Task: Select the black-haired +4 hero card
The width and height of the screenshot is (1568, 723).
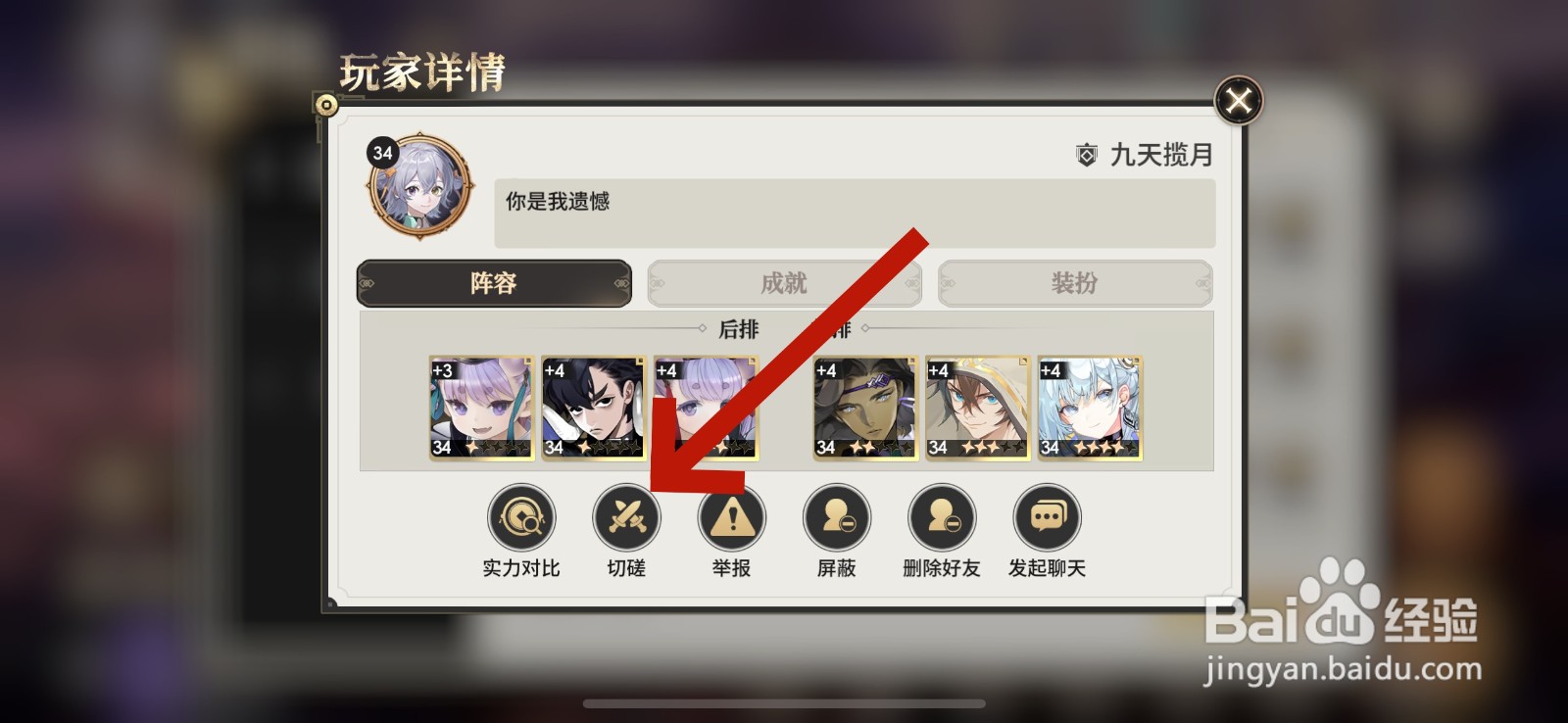Action: pyautogui.click(x=594, y=409)
